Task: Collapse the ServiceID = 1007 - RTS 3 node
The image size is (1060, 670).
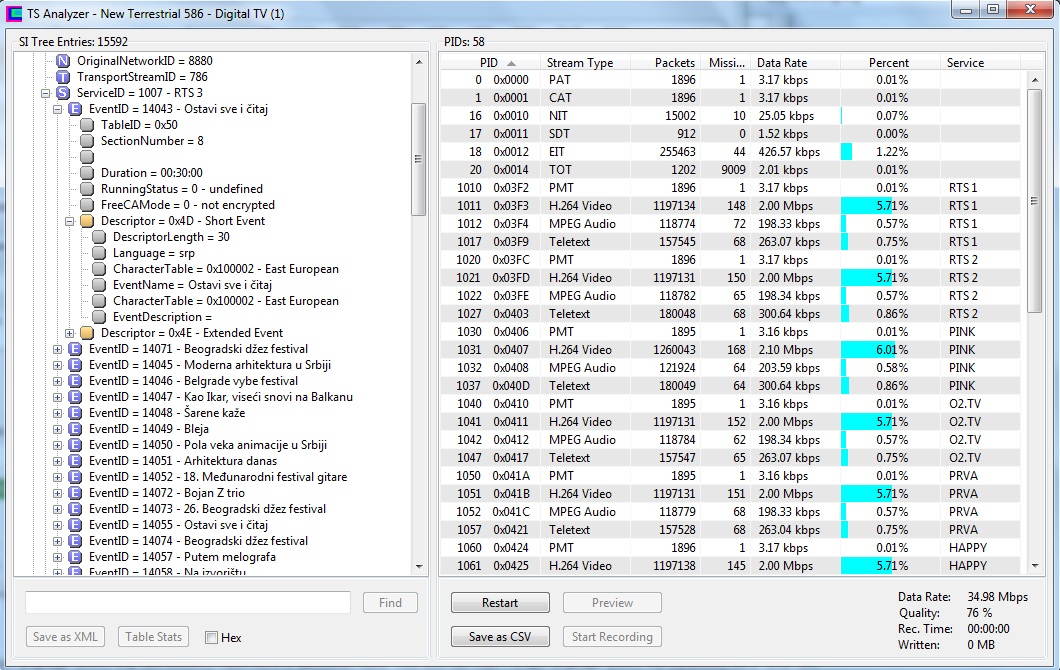Action: point(45,93)
